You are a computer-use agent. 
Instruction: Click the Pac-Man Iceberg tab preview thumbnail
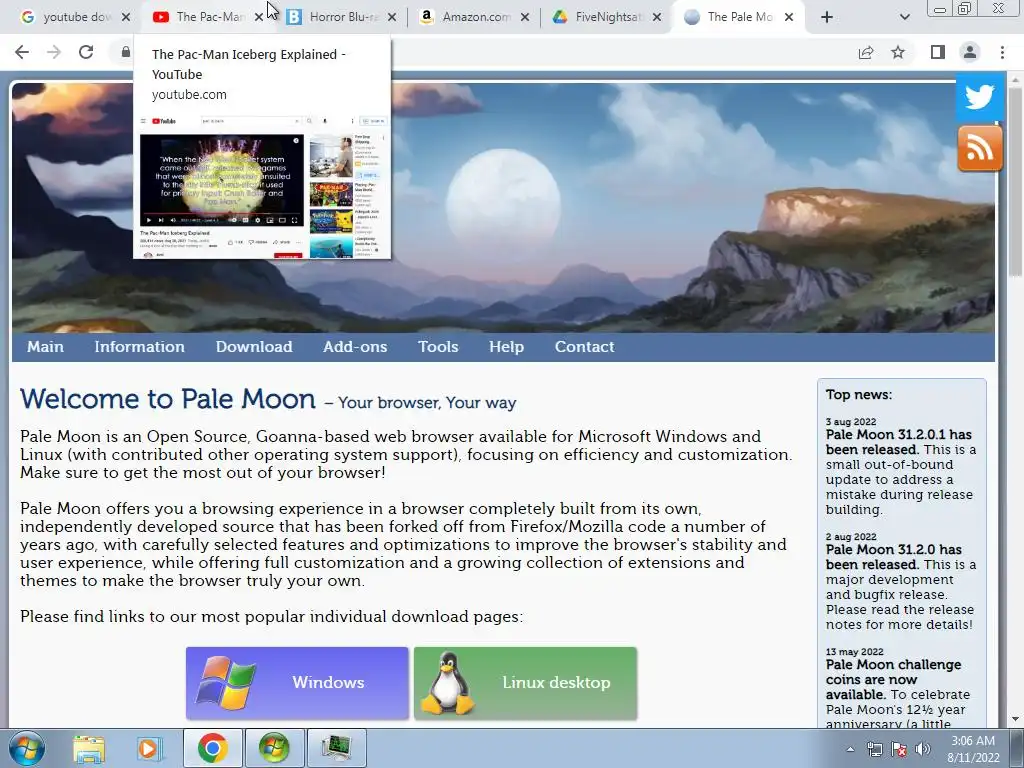pos(262,187)
